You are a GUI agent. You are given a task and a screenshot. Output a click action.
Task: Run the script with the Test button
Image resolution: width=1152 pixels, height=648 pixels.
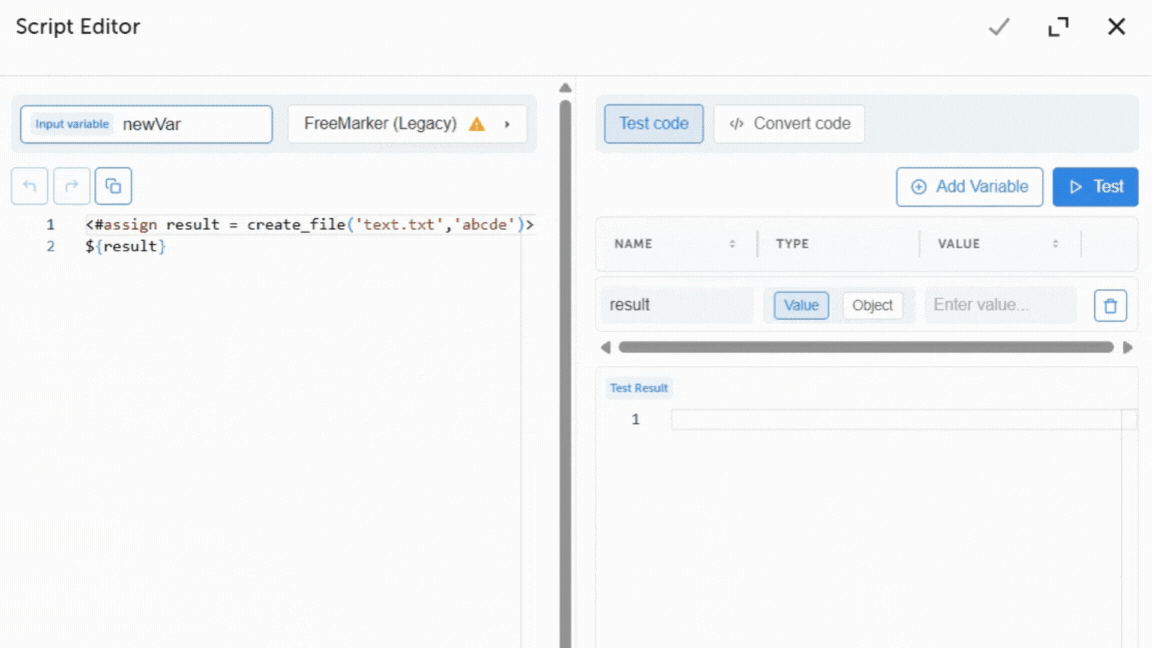[x=1095, y=187]
